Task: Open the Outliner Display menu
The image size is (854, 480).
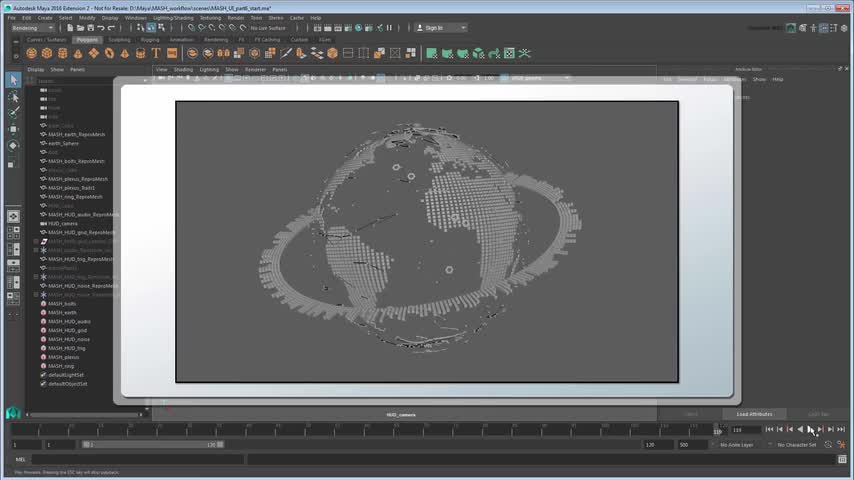Action: tap(36, 70)
